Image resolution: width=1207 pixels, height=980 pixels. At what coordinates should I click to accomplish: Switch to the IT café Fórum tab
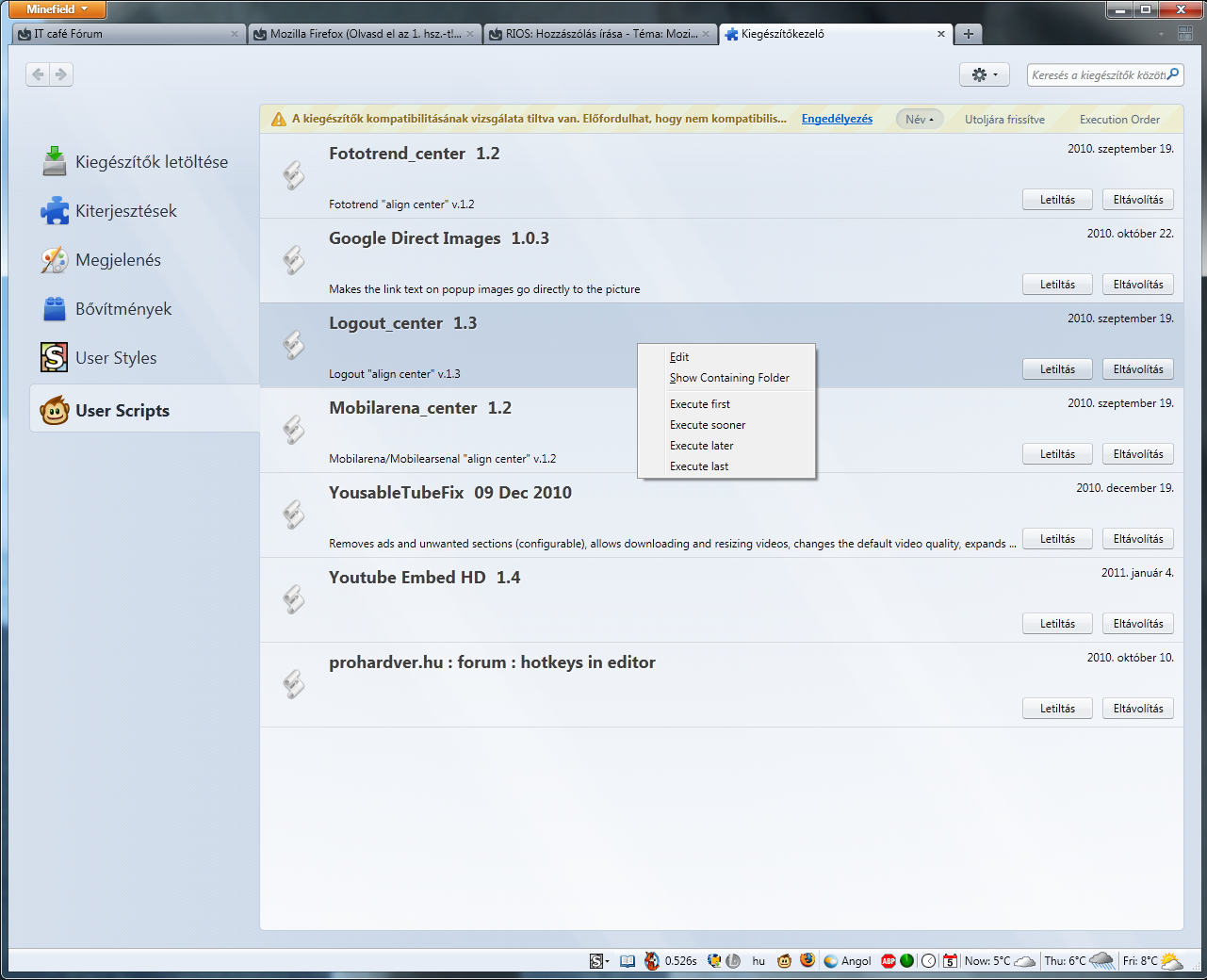129,34
